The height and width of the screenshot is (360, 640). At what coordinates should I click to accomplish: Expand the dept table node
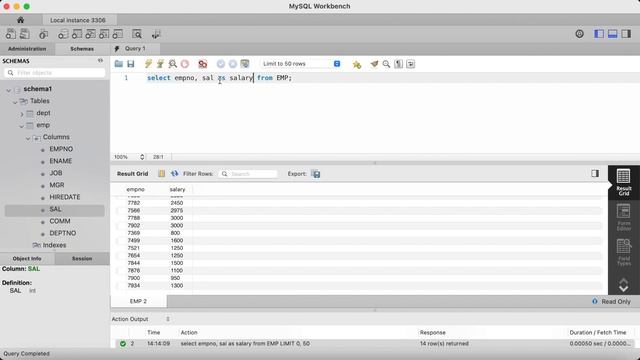tap(22, 114)
